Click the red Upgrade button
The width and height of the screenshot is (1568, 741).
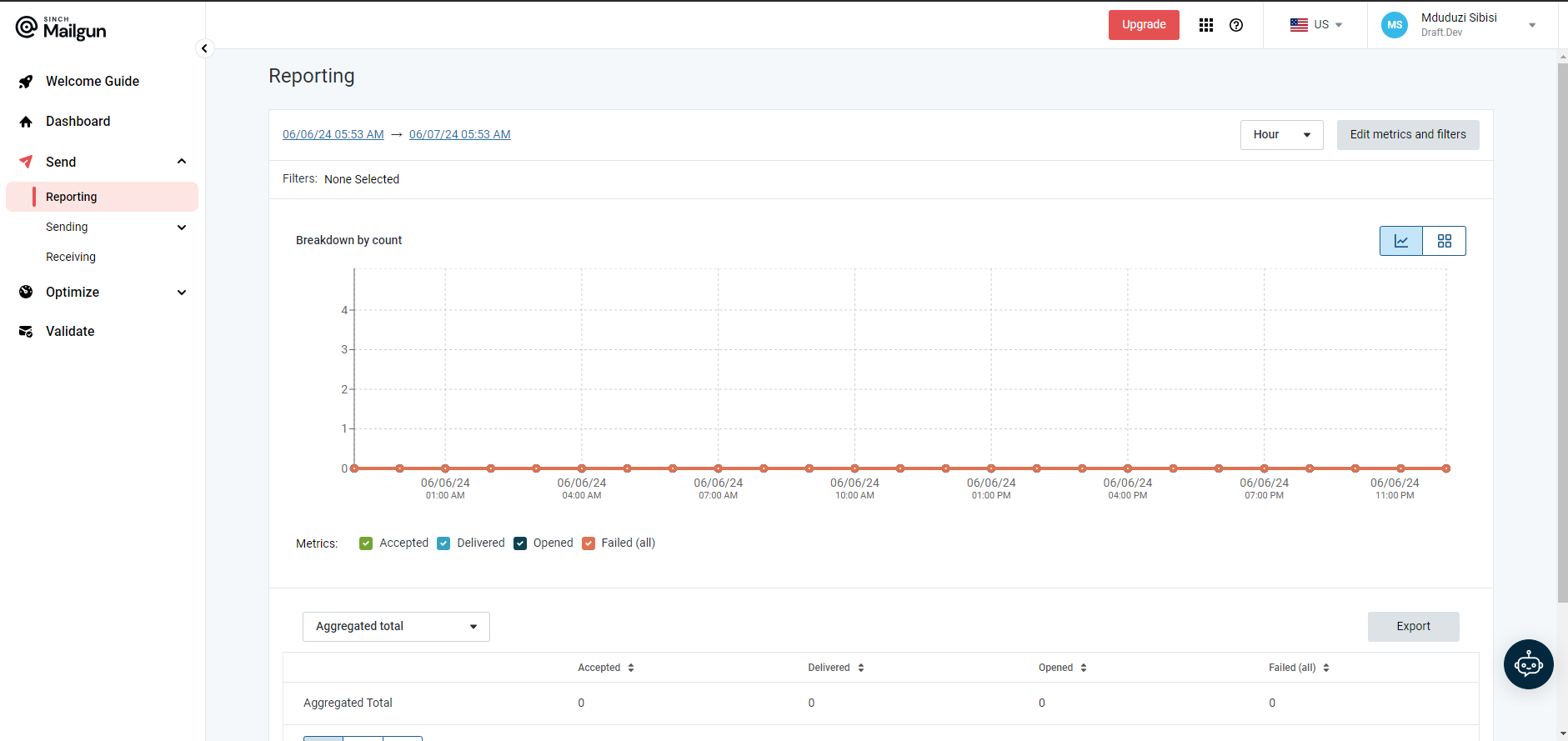[1144, 25]
